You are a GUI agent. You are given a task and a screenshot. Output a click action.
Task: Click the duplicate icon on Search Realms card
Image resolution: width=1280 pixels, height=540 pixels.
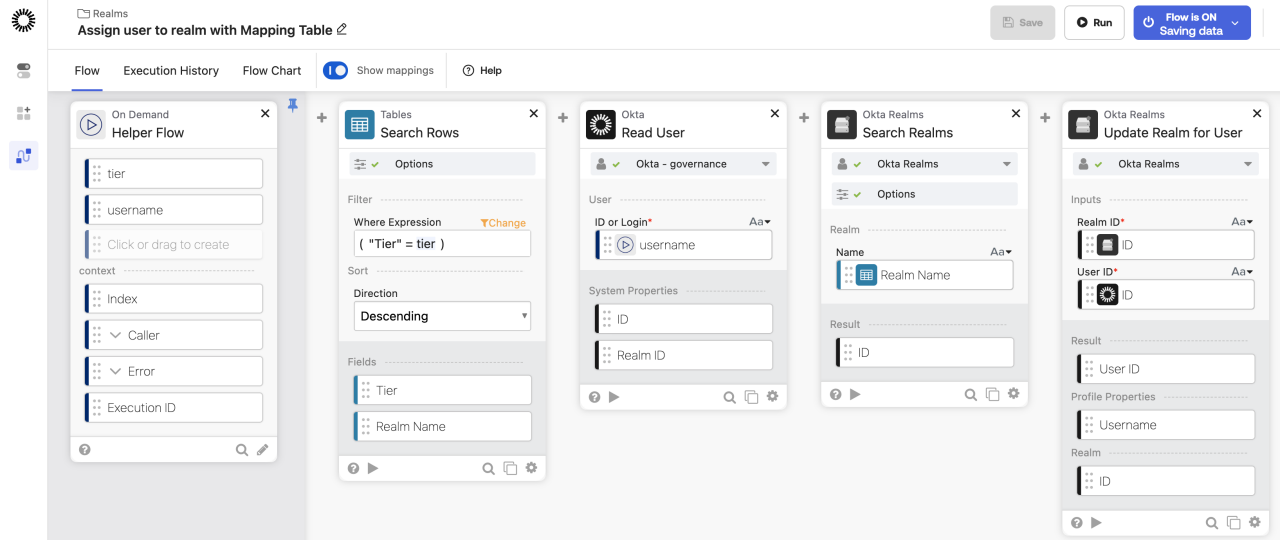(992, 395)
